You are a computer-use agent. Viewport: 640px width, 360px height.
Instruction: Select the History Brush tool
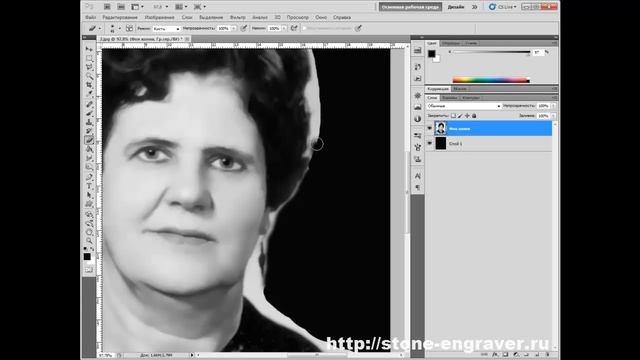click(x=89, y=131)
